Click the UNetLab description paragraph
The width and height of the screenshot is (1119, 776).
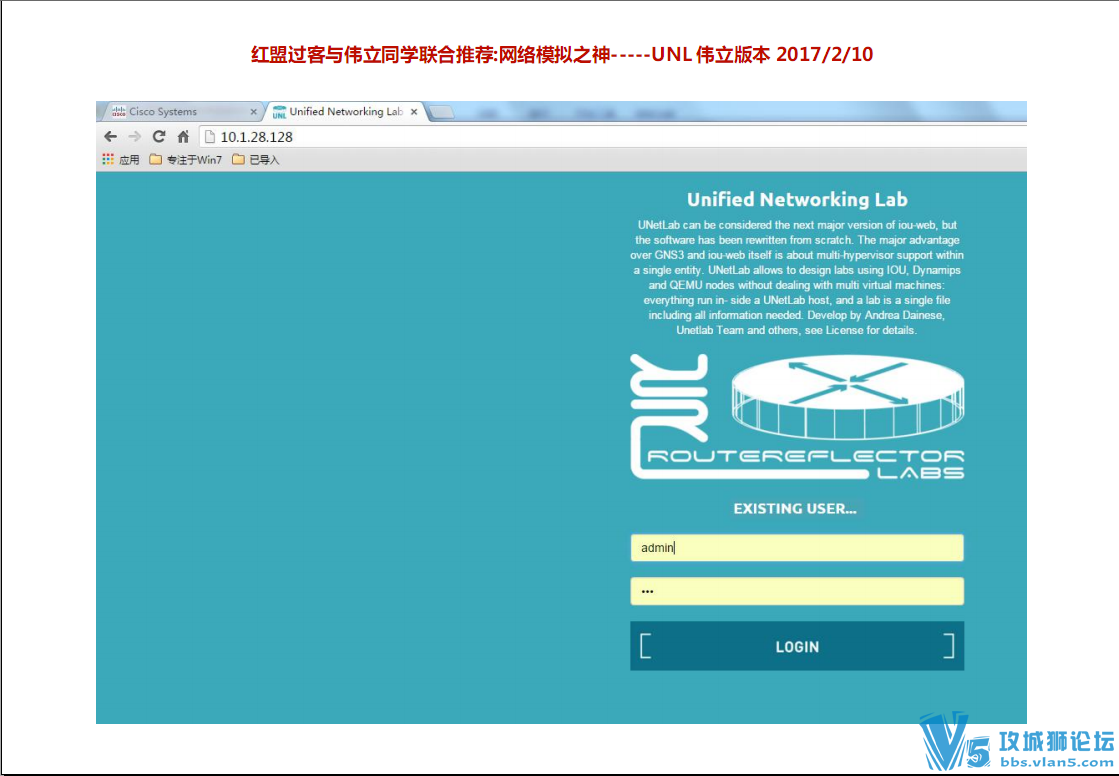coord(796,277)
